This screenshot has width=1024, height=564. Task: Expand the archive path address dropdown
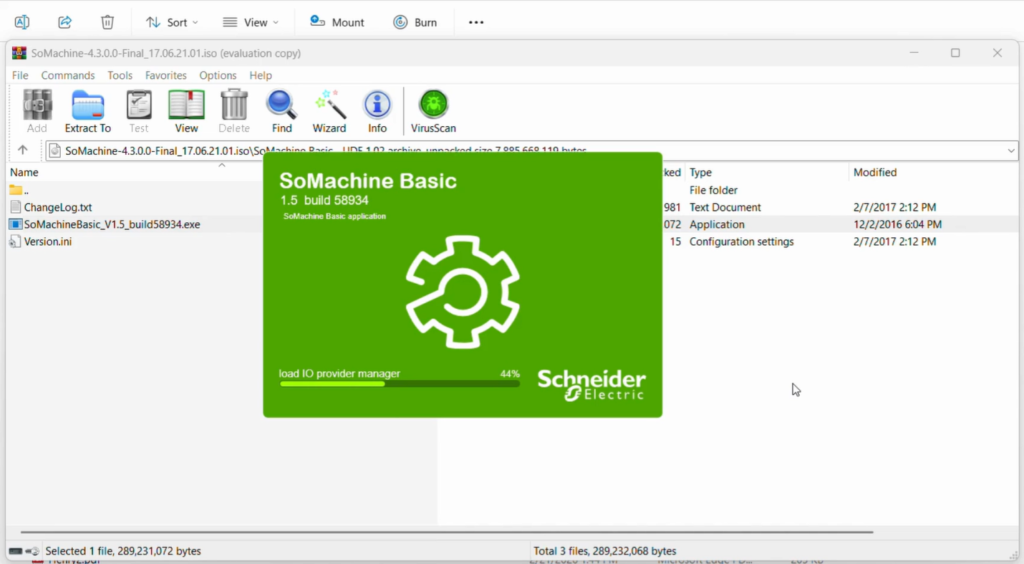pos(1011,151)
